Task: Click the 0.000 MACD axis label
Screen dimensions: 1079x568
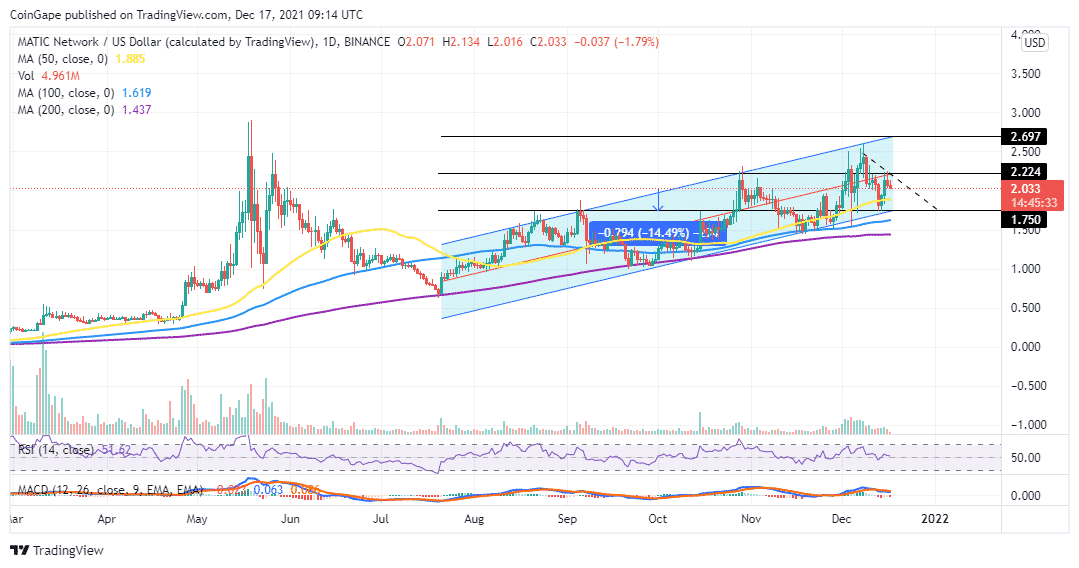Action: 1025,496
